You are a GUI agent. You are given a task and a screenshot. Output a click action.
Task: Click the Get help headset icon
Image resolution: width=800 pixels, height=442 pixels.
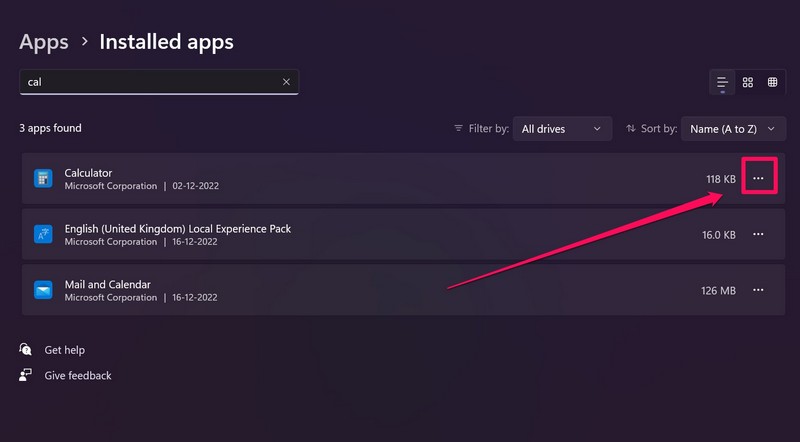26,350
